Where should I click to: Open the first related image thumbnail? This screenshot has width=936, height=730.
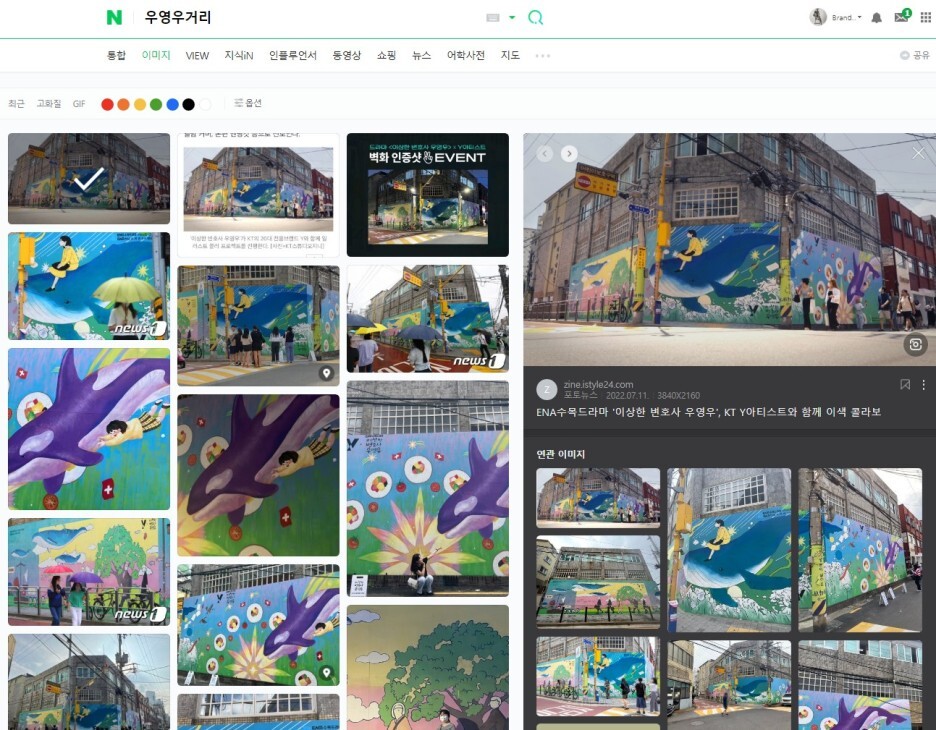(598, 498)
